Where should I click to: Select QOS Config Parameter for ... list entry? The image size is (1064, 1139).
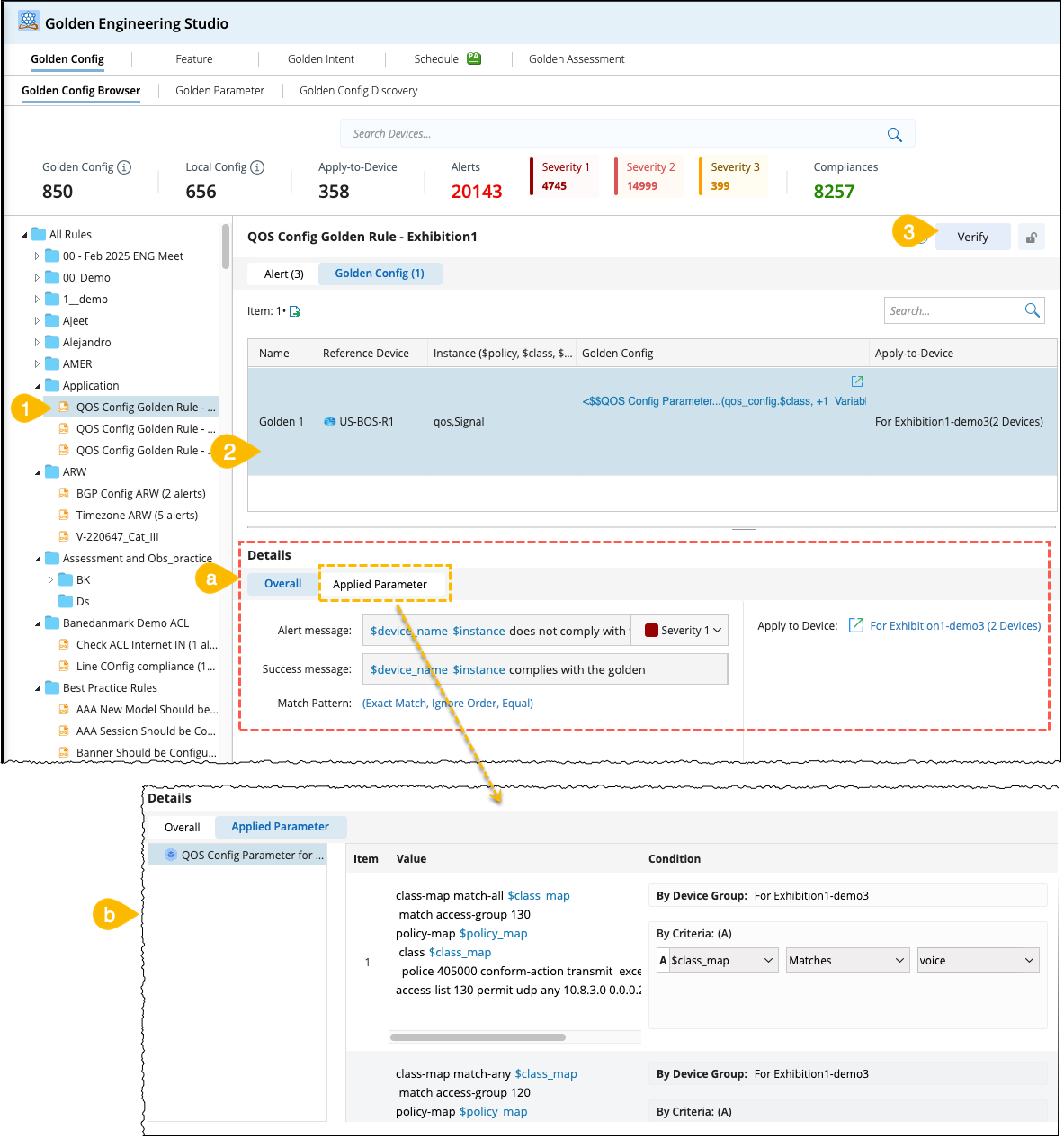coord(237,855)
